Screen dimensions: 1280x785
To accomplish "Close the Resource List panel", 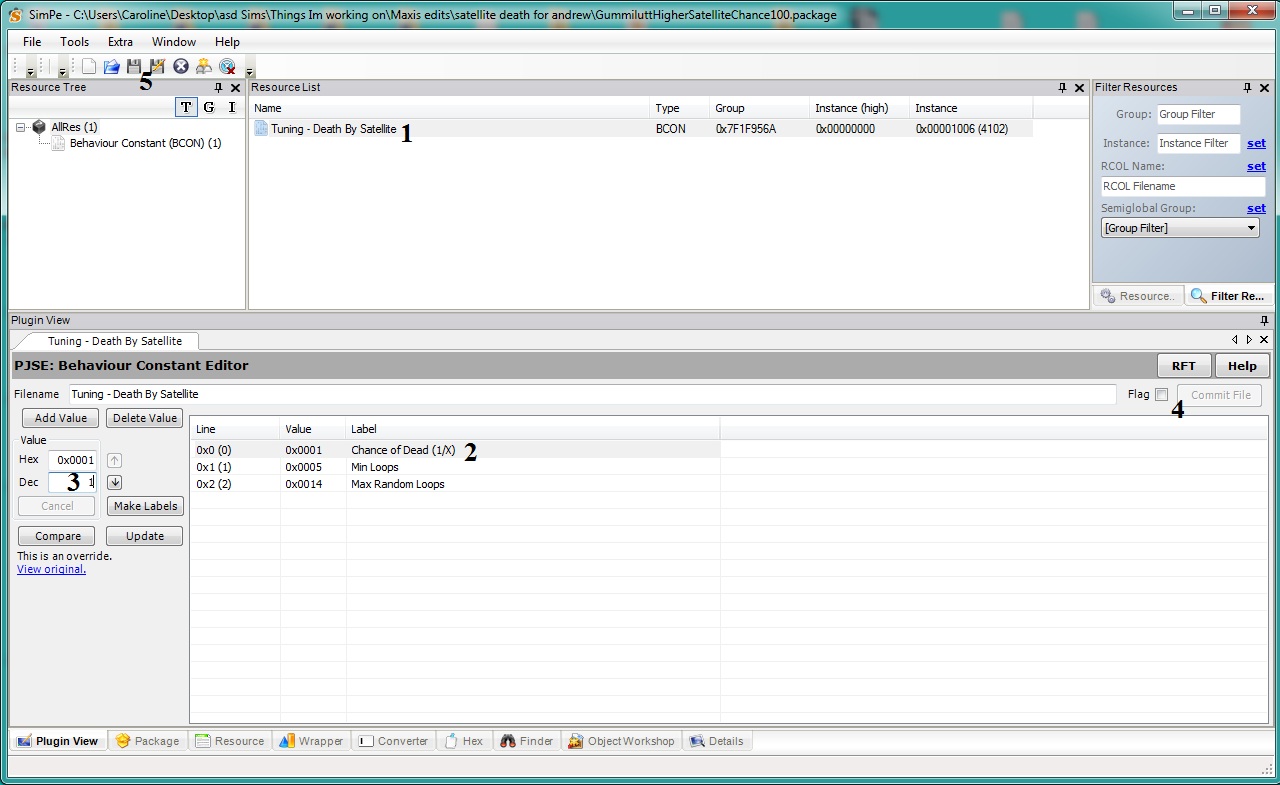I will pos(1080,88).
